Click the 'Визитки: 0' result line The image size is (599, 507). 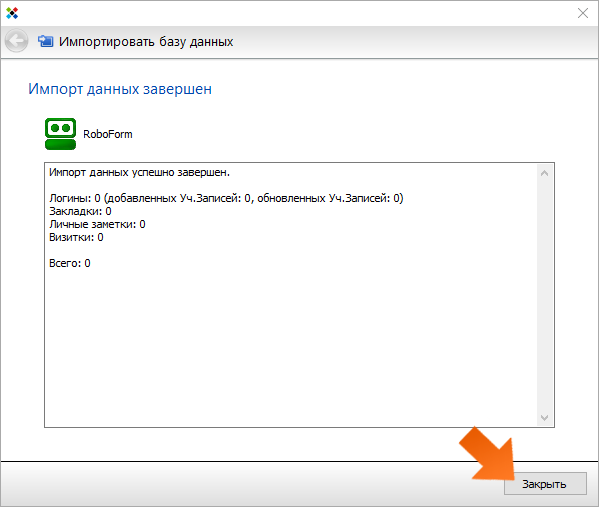(76, 237)
